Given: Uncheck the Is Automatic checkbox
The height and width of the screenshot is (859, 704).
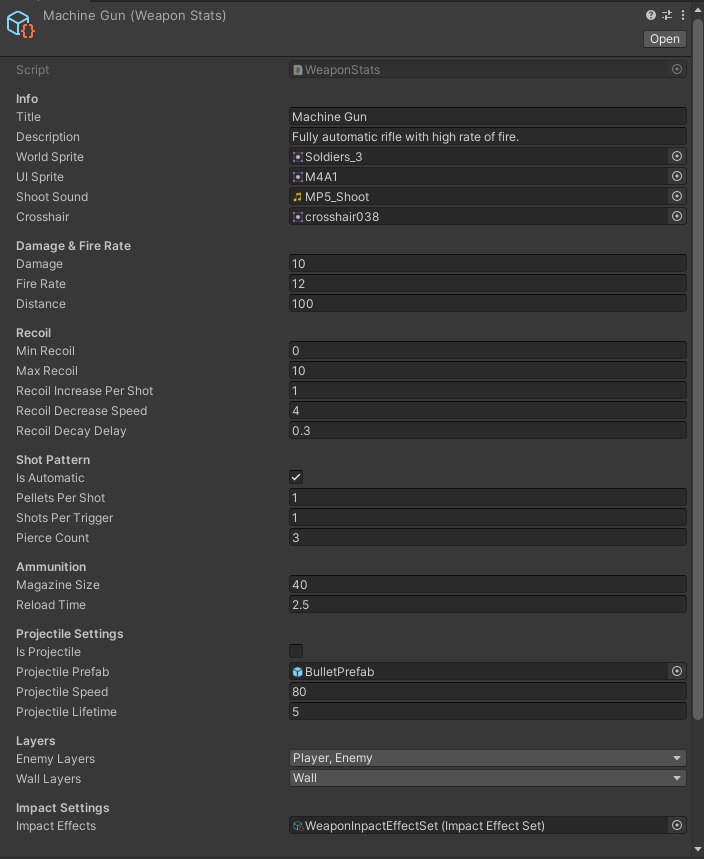Looking at the screenshot, I should pos(296,478).
